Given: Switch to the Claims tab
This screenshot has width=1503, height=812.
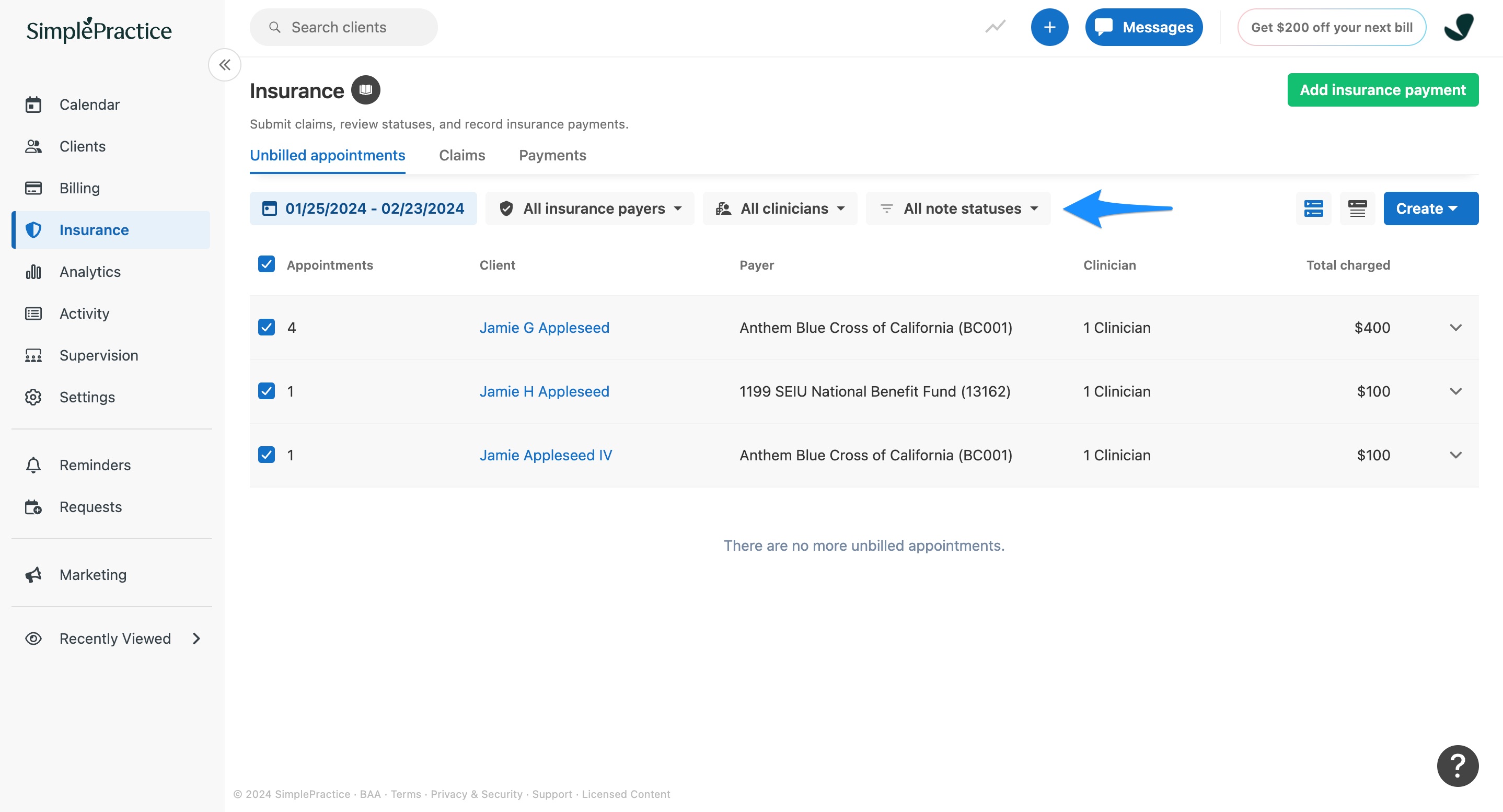Looking at the screenshot, I should 461,155.
